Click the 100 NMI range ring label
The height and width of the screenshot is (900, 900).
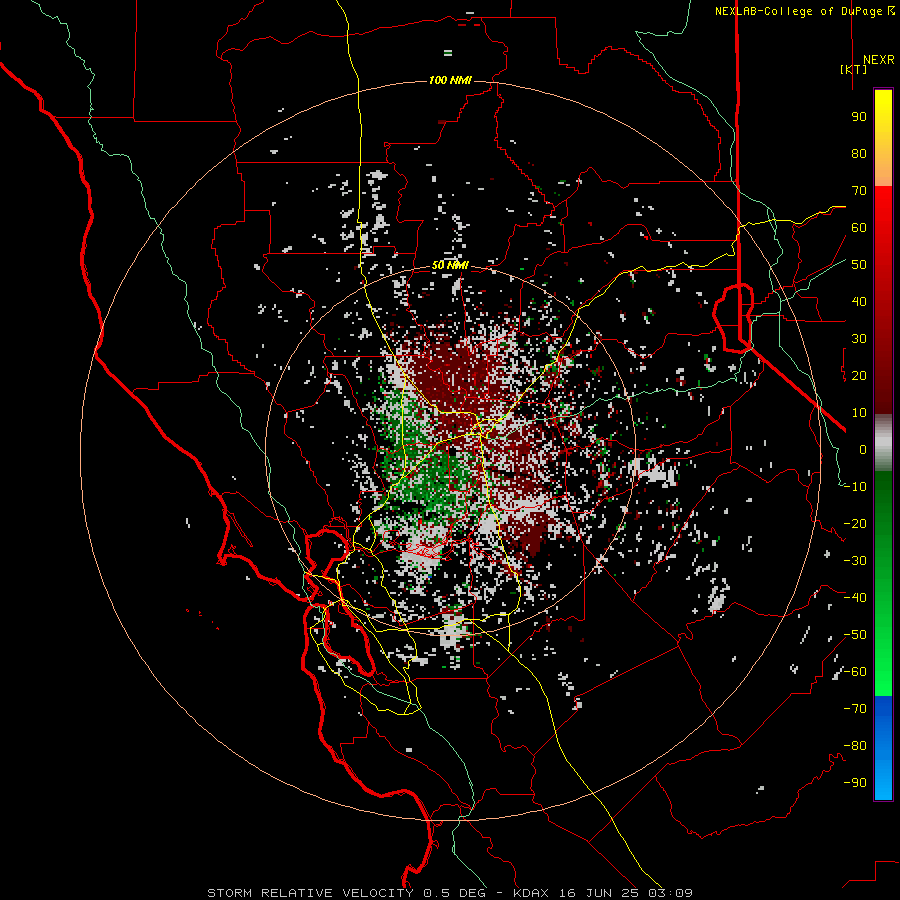point(450,80)
